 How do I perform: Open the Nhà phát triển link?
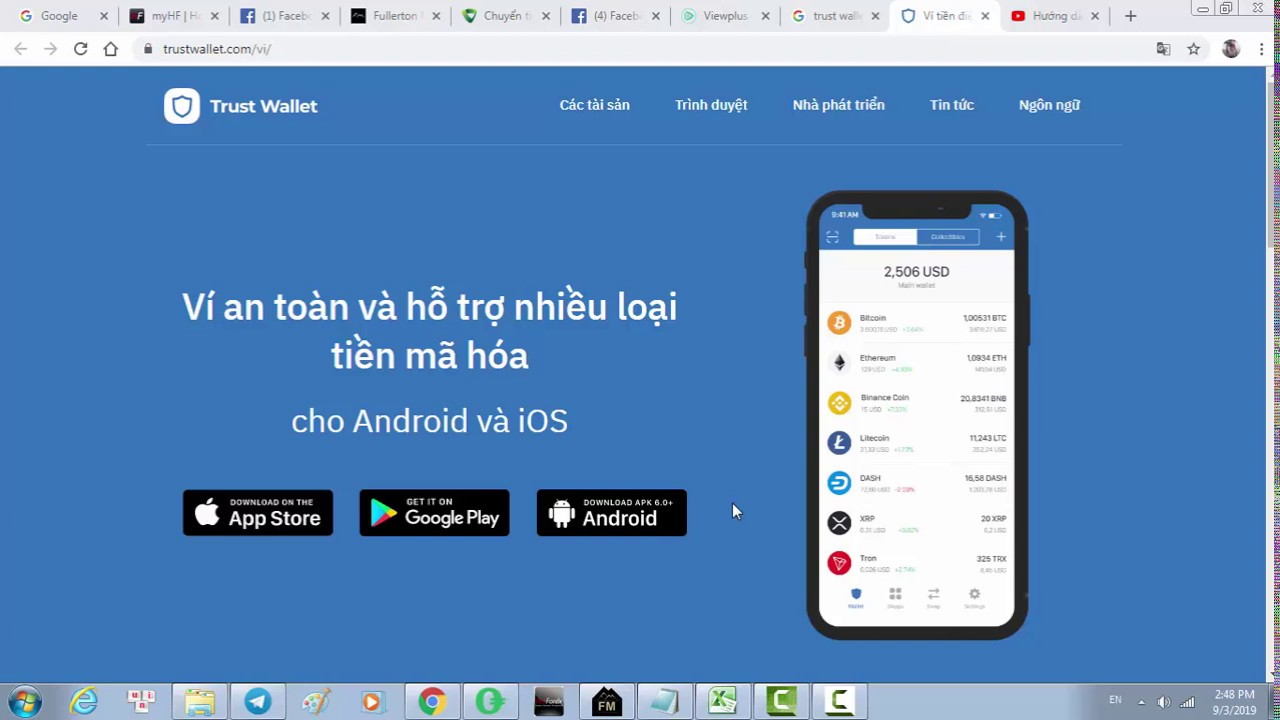[x=838, y=105]
